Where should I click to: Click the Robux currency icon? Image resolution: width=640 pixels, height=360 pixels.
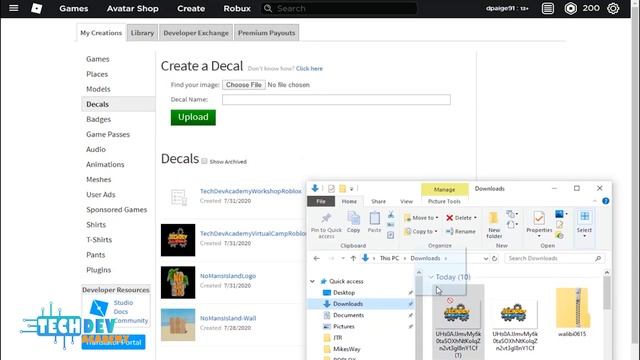pos(570,8)
